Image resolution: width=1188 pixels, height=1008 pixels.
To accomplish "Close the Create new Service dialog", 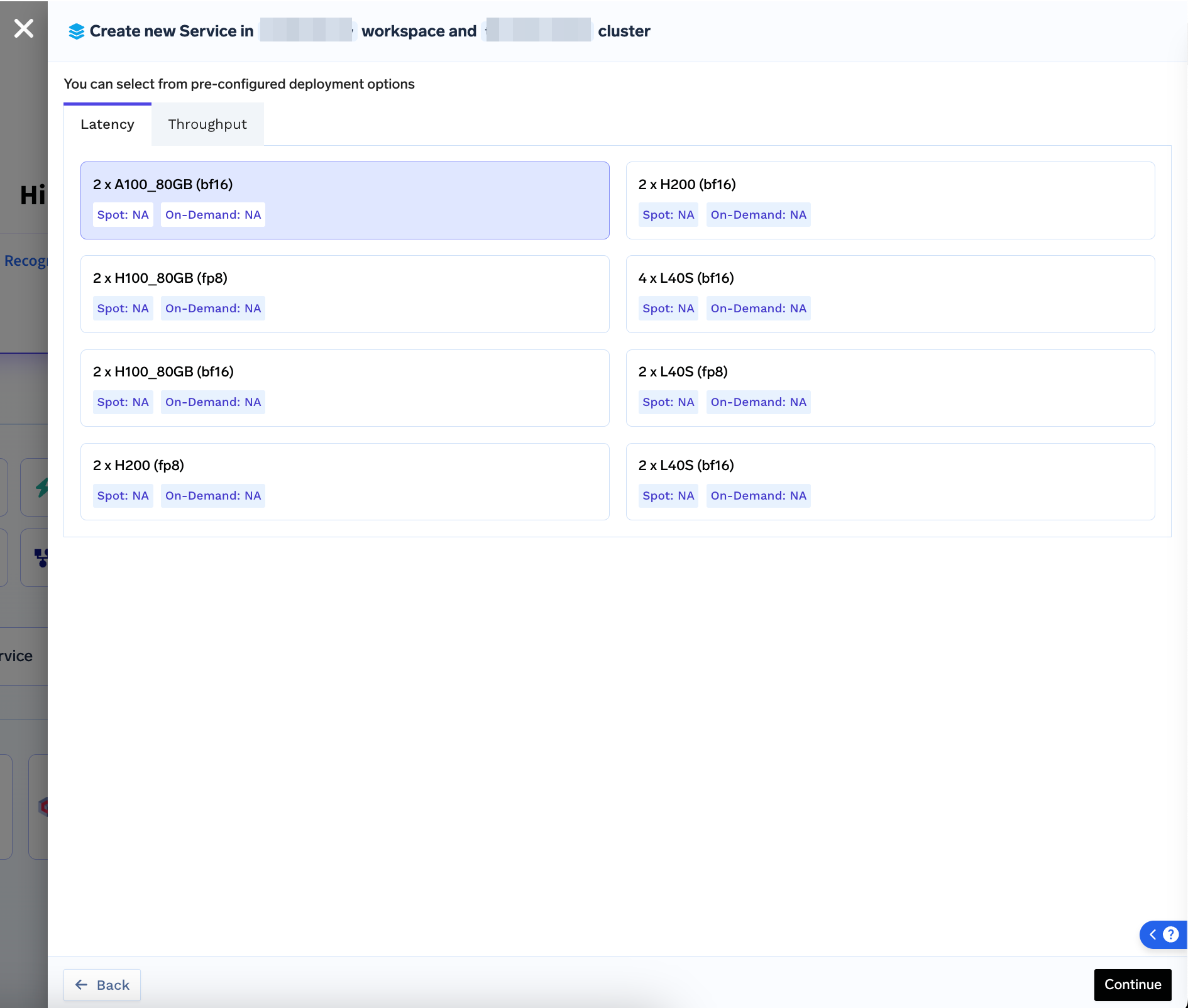I will [x=23, y=28].
